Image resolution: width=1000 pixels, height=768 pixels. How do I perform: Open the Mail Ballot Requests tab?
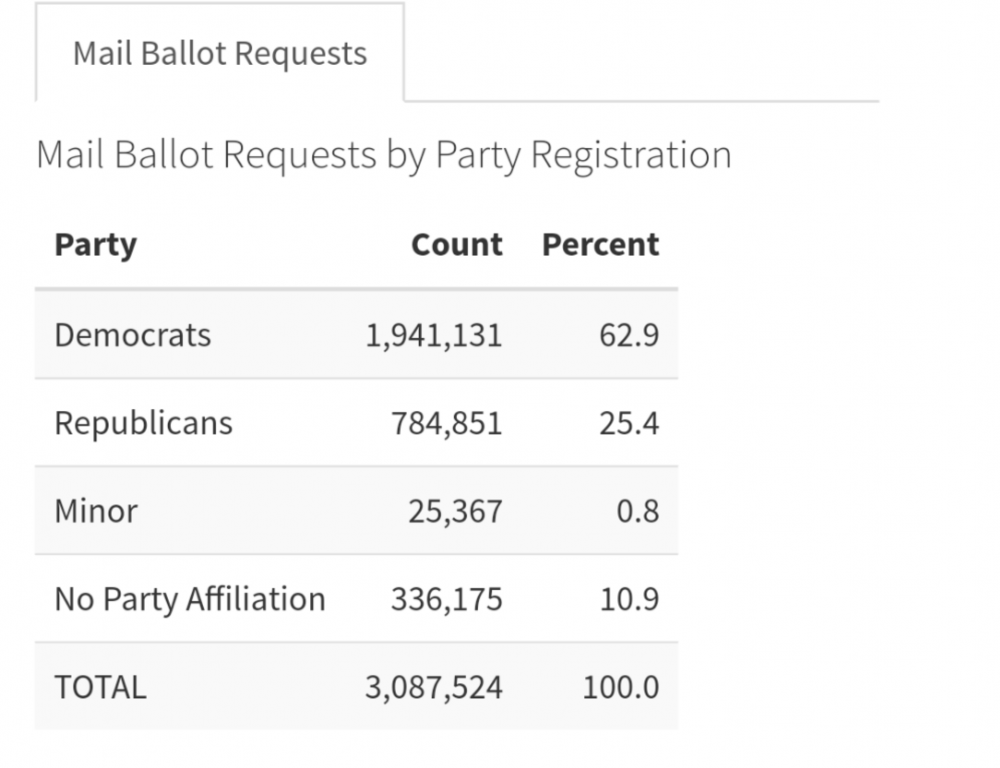click(220, 53)
